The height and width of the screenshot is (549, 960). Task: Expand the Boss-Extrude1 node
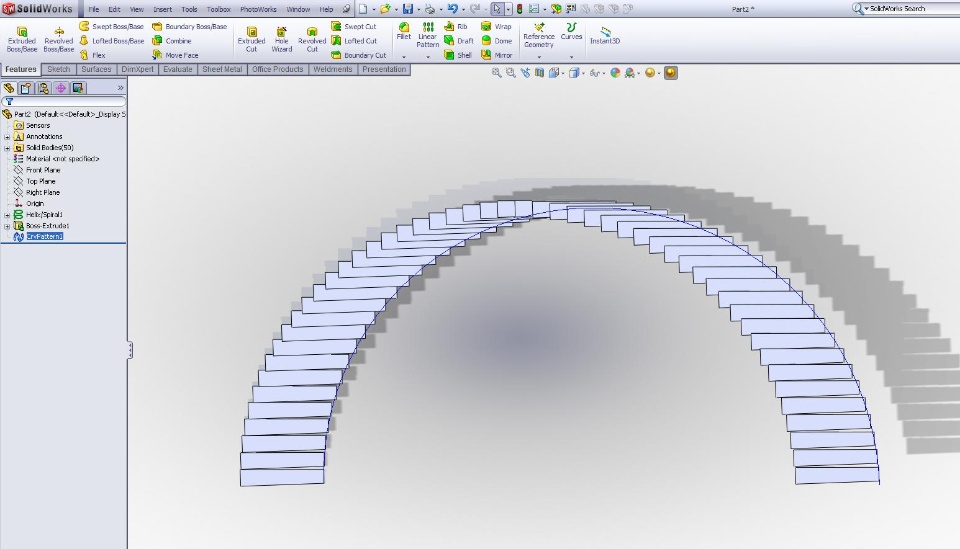[7, 226]
